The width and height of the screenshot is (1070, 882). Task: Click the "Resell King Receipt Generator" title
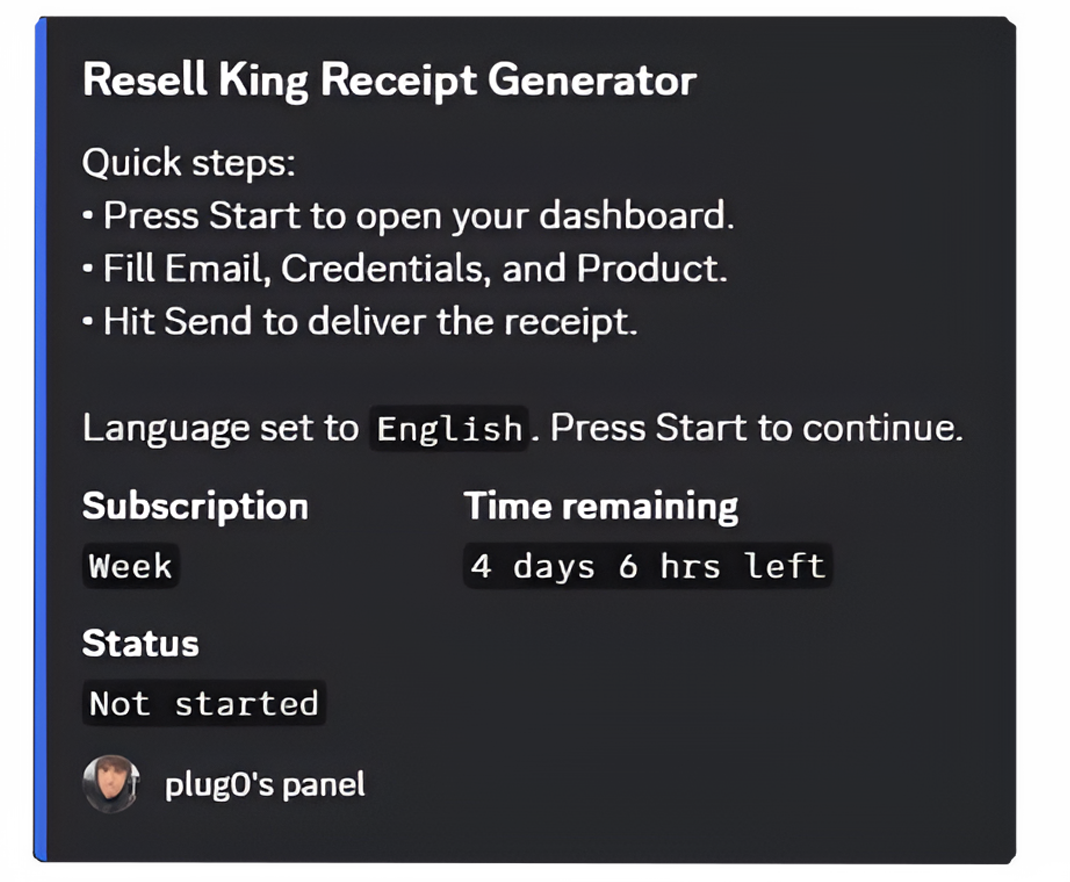(389, 80)
